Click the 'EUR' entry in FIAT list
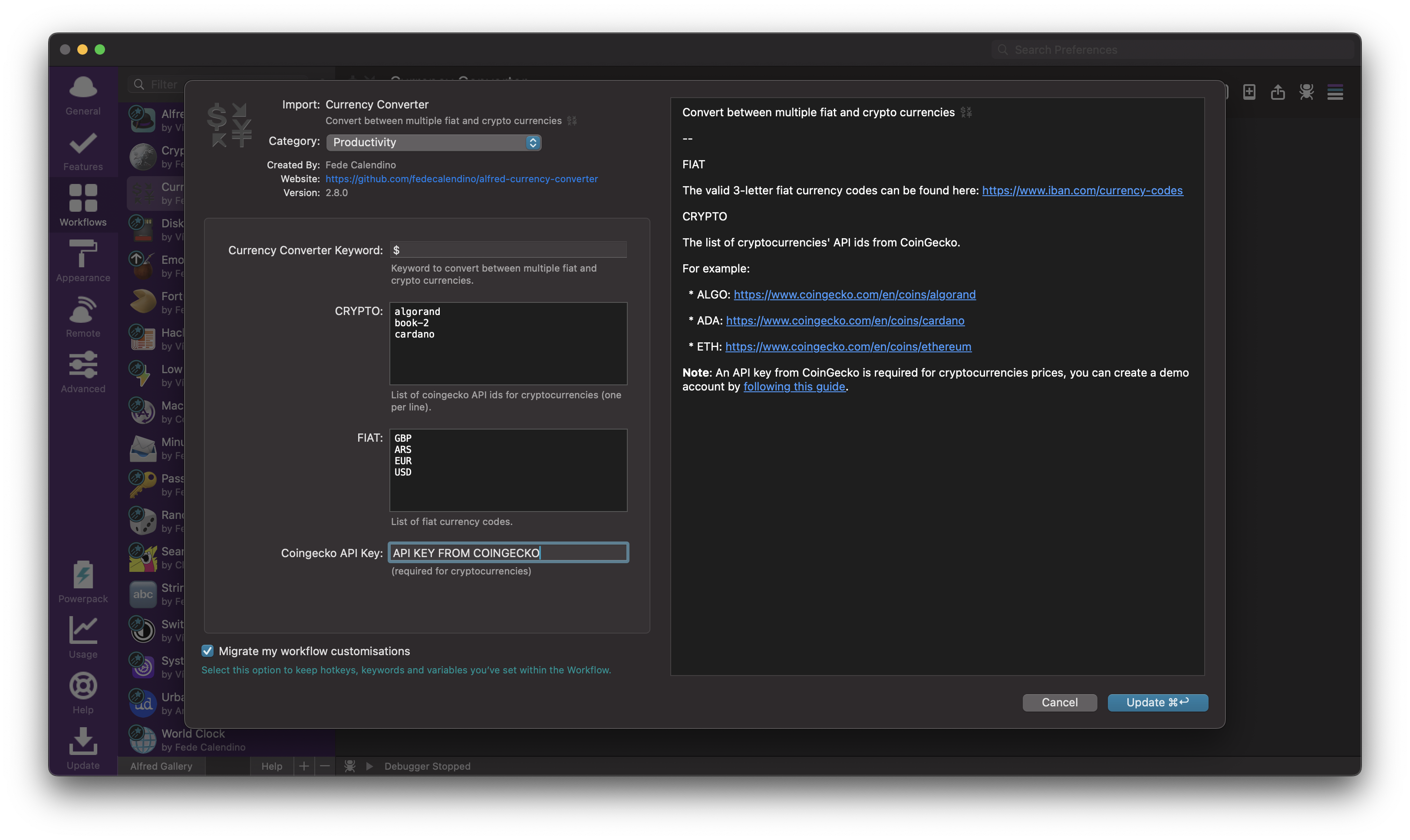 tap(402, 461)
